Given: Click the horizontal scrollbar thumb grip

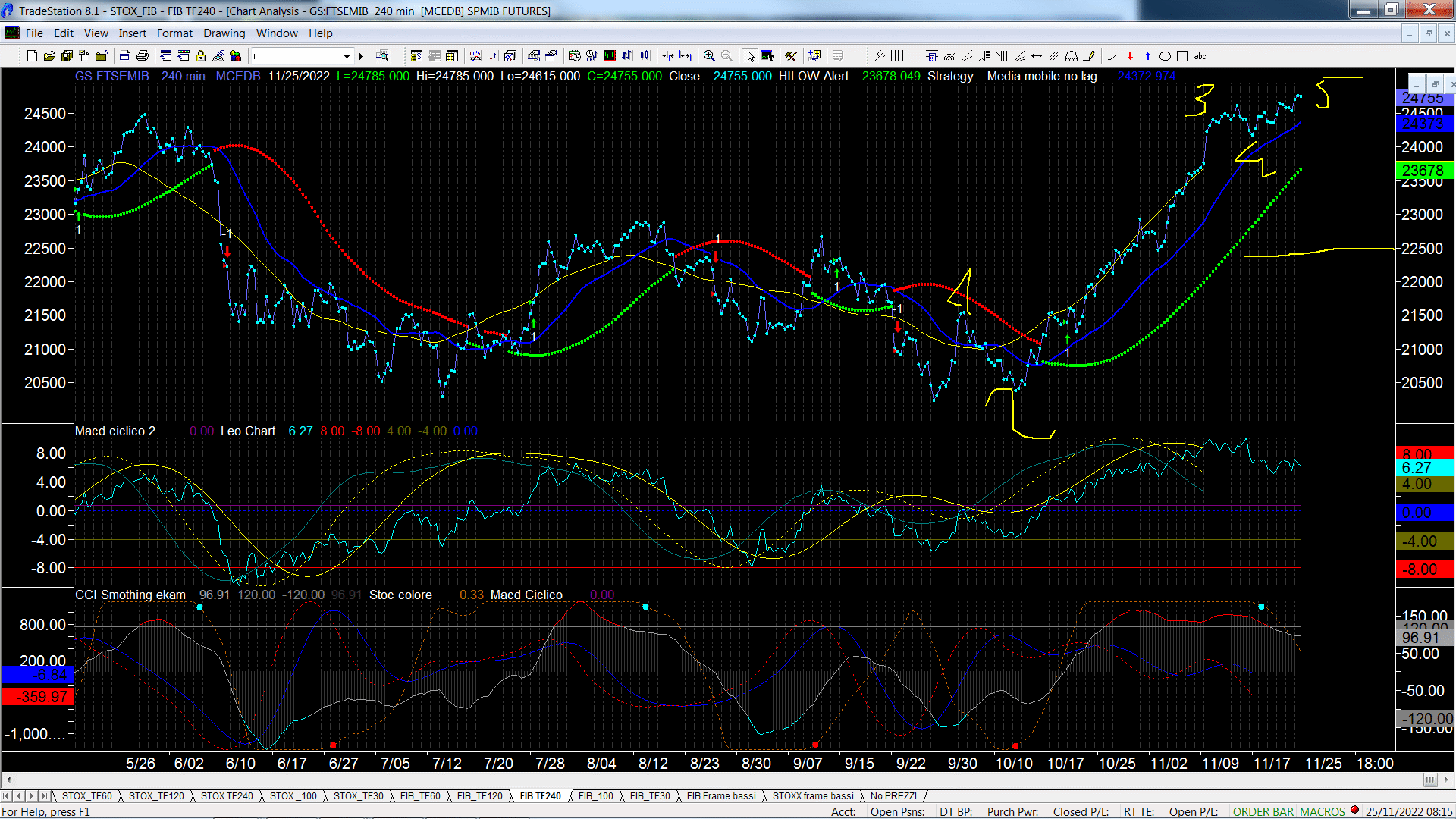Looking at the screenshot, I should [1429, 780].
